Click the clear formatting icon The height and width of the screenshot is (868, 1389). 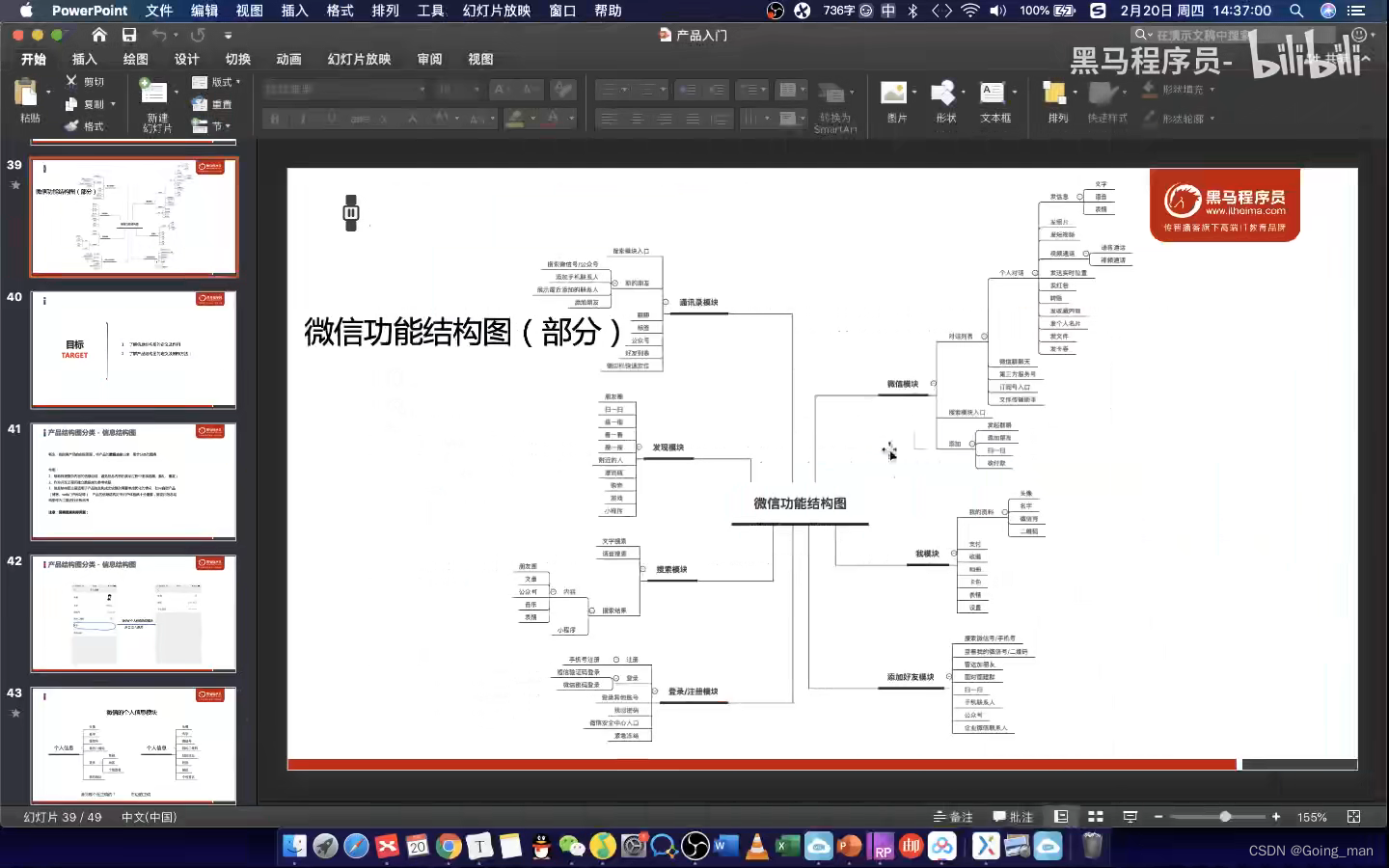pyautogui.click(x=563, y=90)
